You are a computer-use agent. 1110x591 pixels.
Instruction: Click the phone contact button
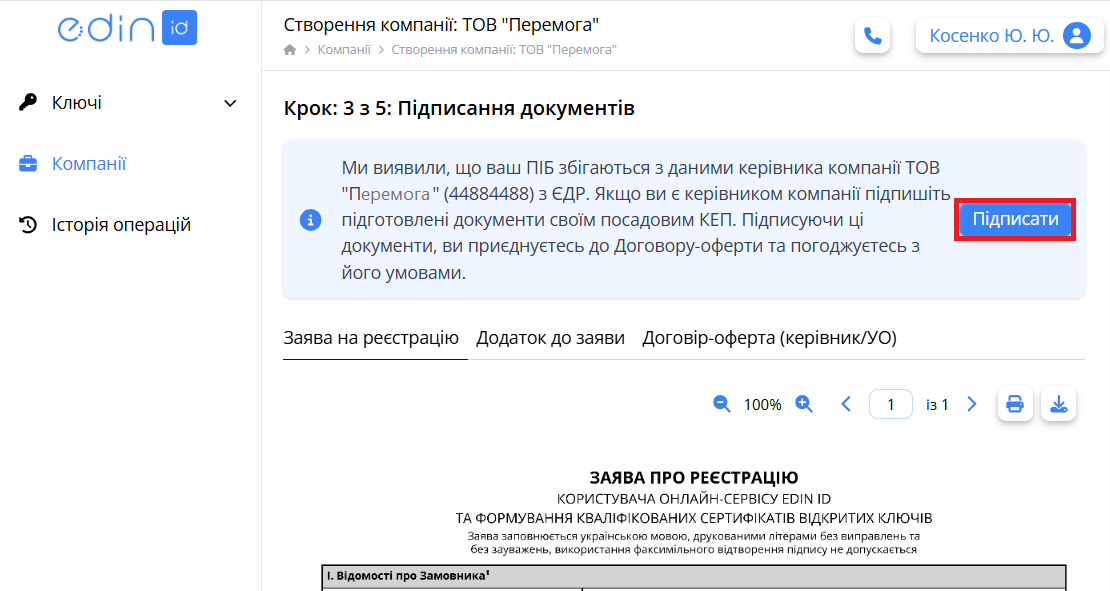tap(872, 36)
